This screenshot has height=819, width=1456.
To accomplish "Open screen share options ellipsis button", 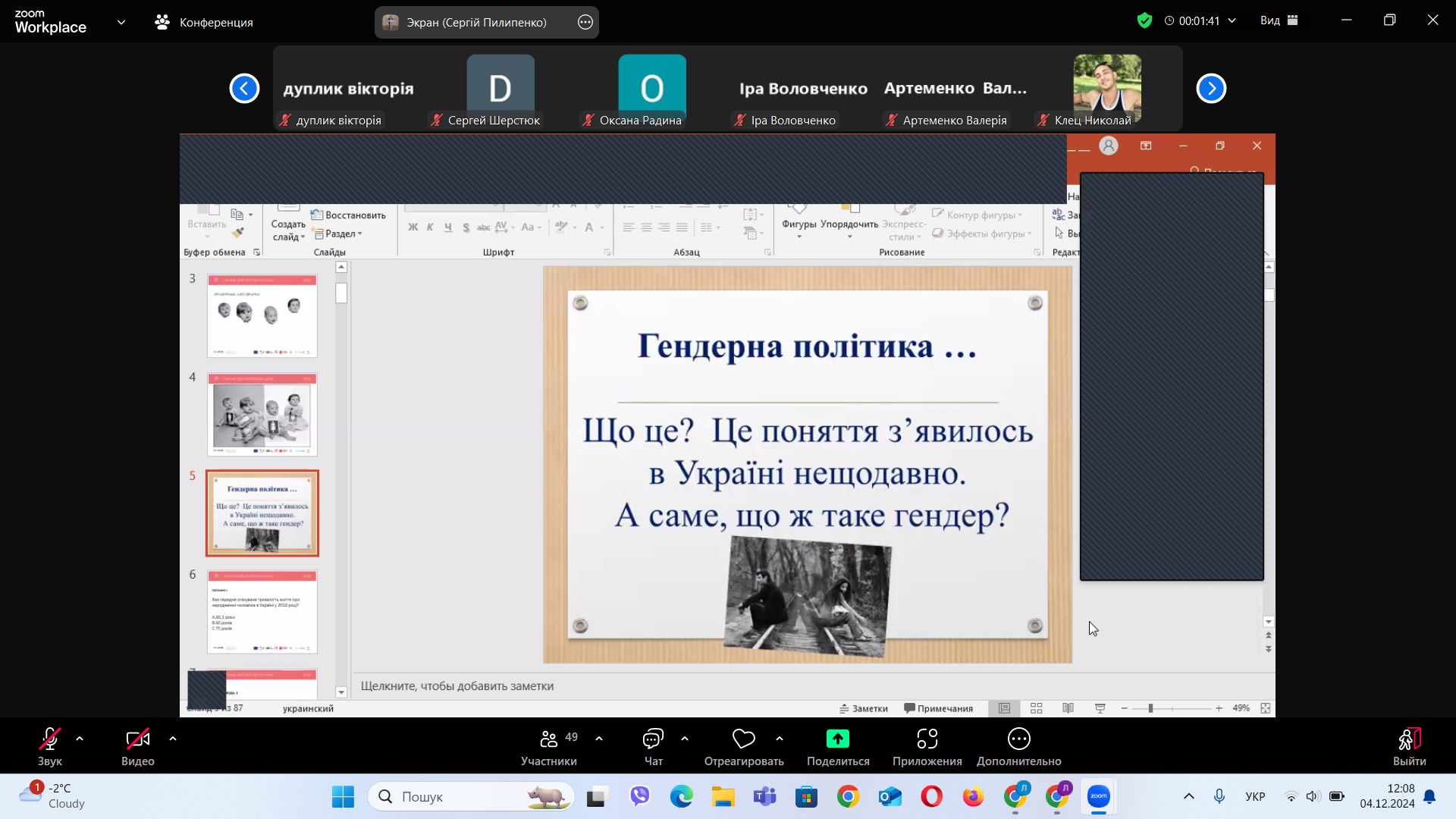I will pyautogui.click(x=585, y=22).
